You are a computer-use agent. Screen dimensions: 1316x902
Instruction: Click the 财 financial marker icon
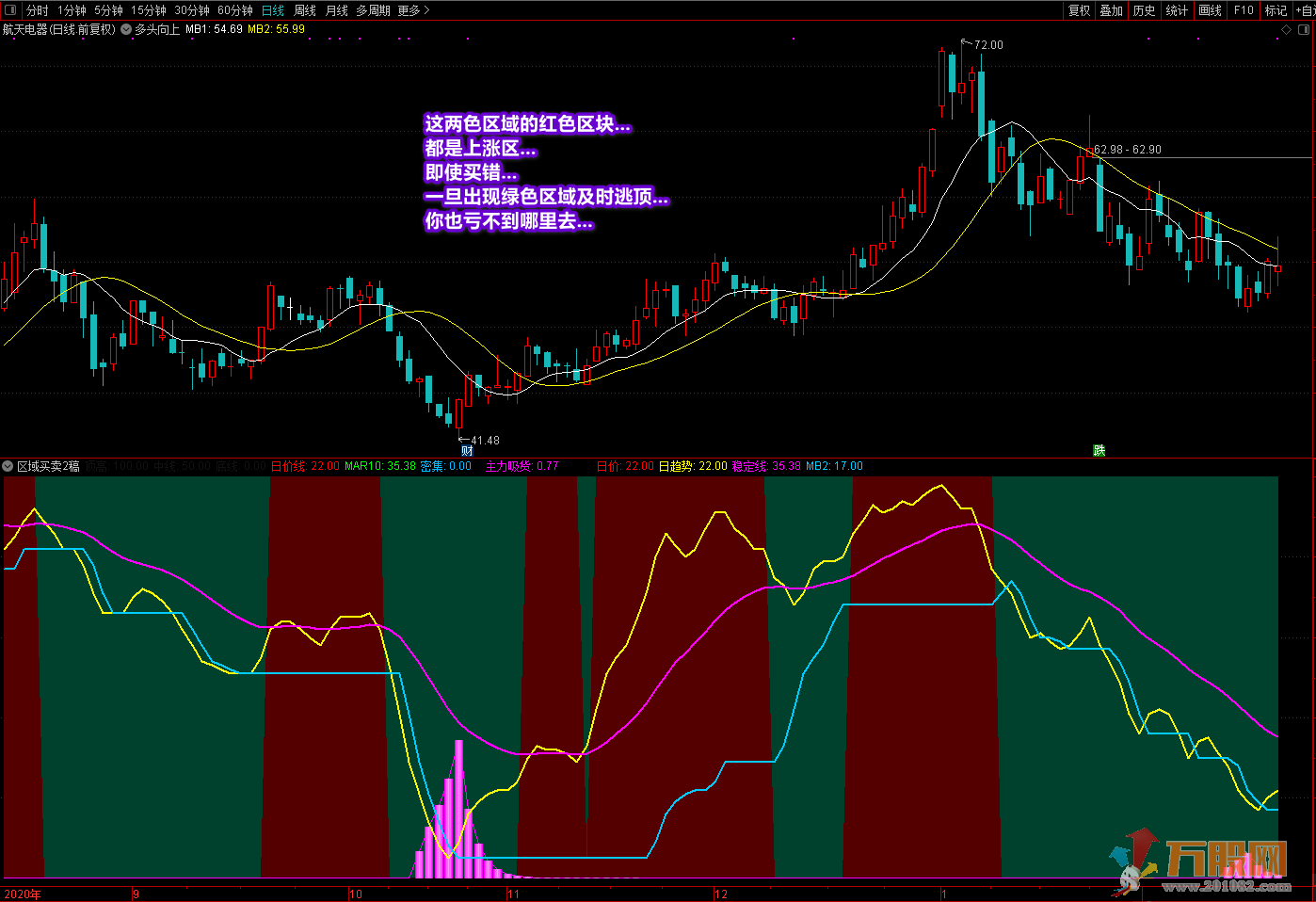point(467,451)
